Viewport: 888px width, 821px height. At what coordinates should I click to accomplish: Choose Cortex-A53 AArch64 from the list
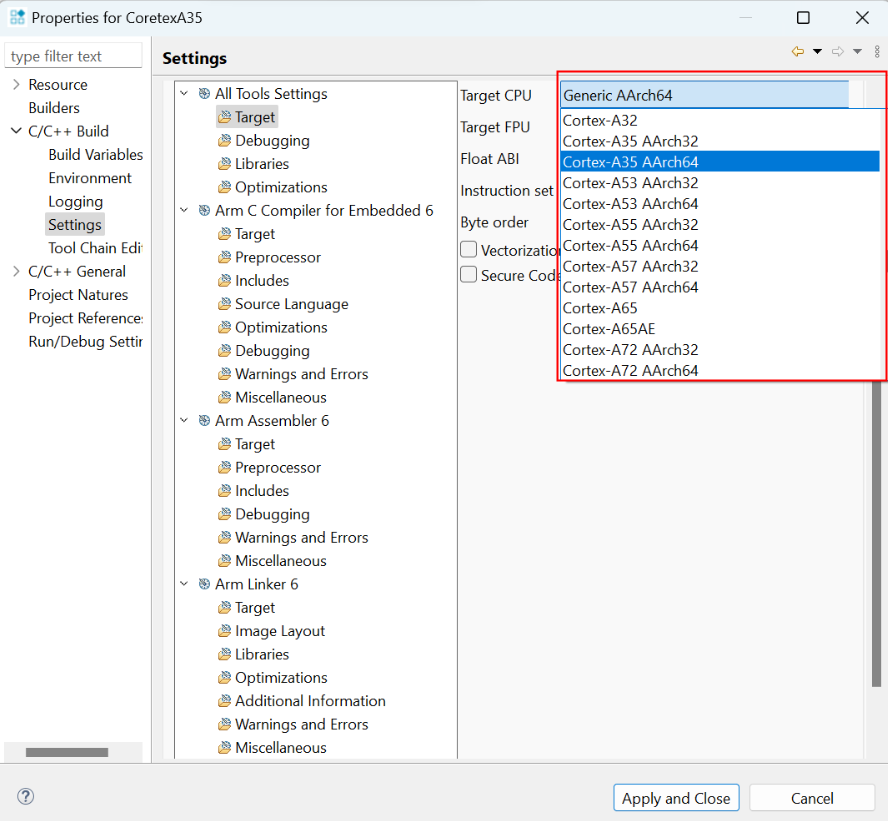pyautogui.click(x=630, y=204)
